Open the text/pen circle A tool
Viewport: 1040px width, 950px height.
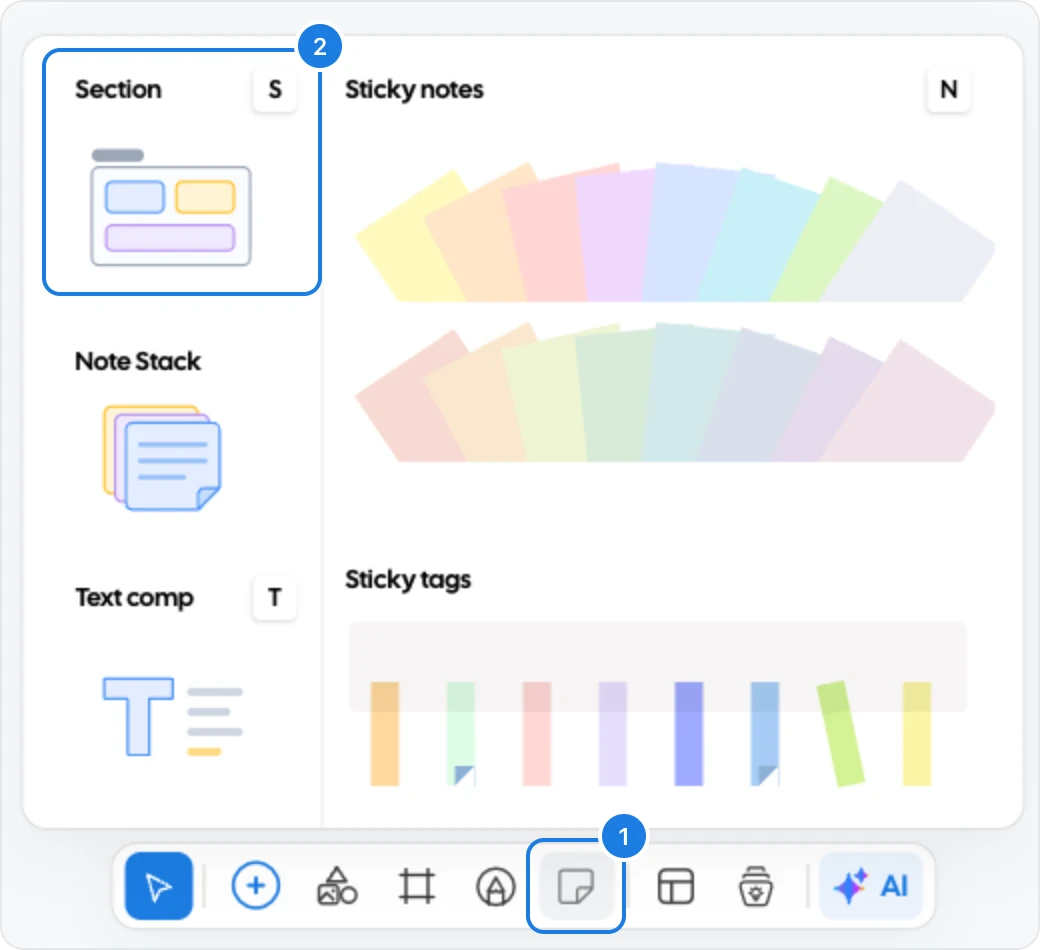click(x=495, y=887)
